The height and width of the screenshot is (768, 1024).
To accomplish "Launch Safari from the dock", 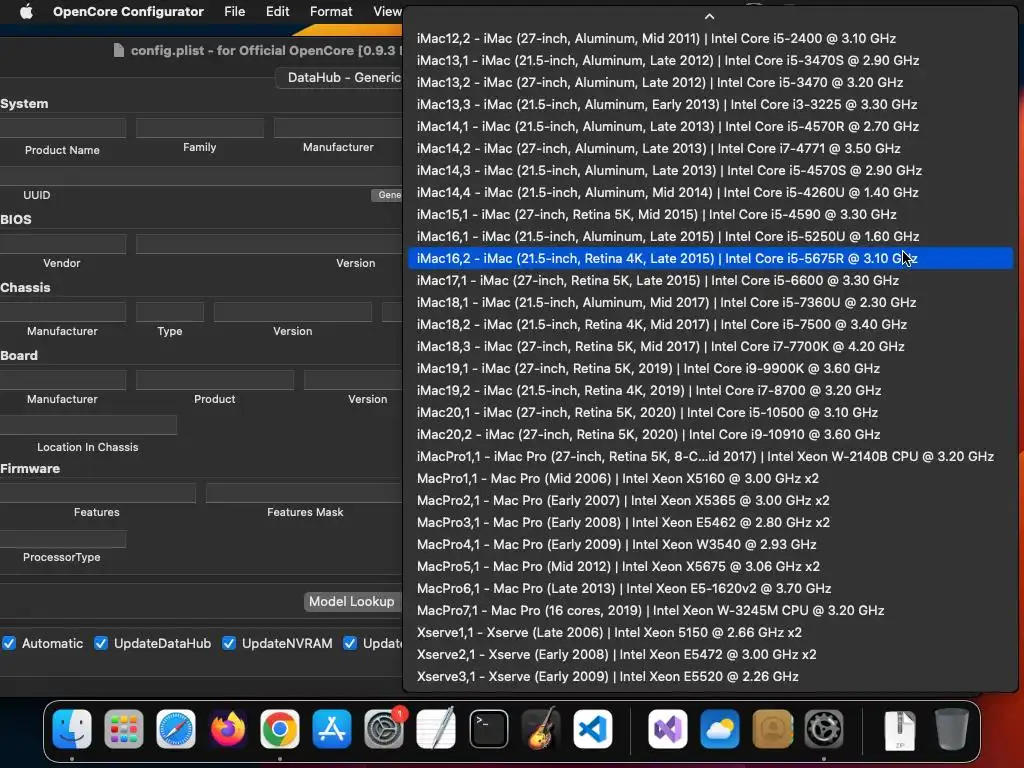I will pos(176,728).
